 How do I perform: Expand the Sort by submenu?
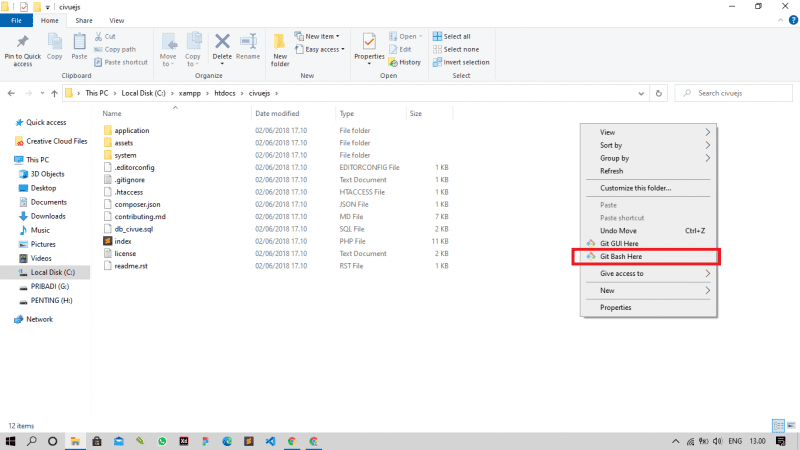pos(650,145)
